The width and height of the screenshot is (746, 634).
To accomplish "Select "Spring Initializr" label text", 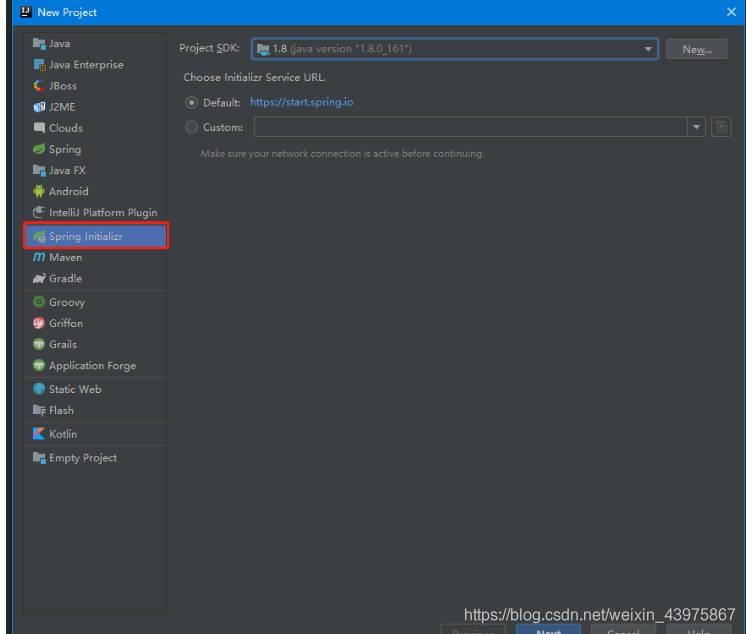I will pyautogui.click(x=86, y=236).
